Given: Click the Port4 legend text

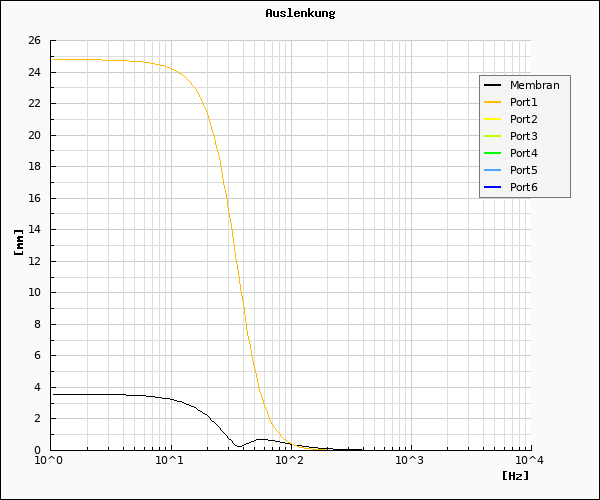Looking at the screenshot, I should [x=523, y=153].
